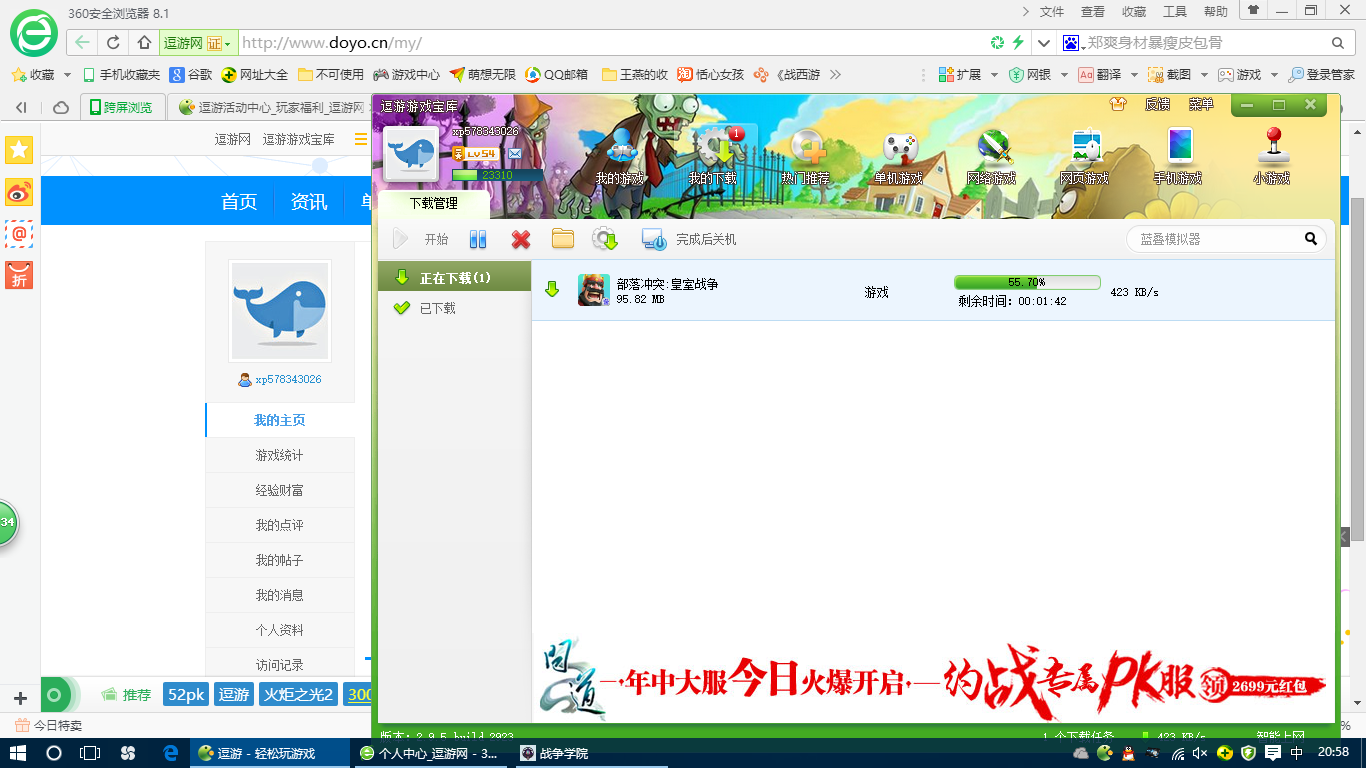Open Single-player Games (单机游戏)
The height and width of the screenshot is (768, 1366).
click(x=898, y=157)
